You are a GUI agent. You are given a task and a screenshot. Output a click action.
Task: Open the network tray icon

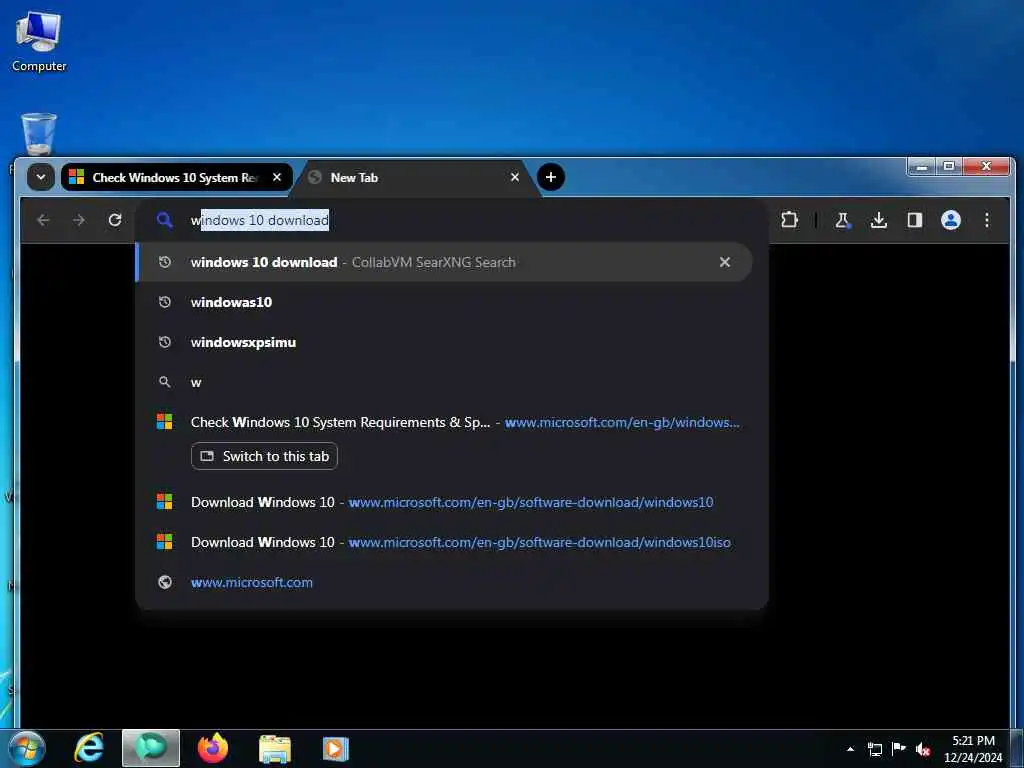874,749
